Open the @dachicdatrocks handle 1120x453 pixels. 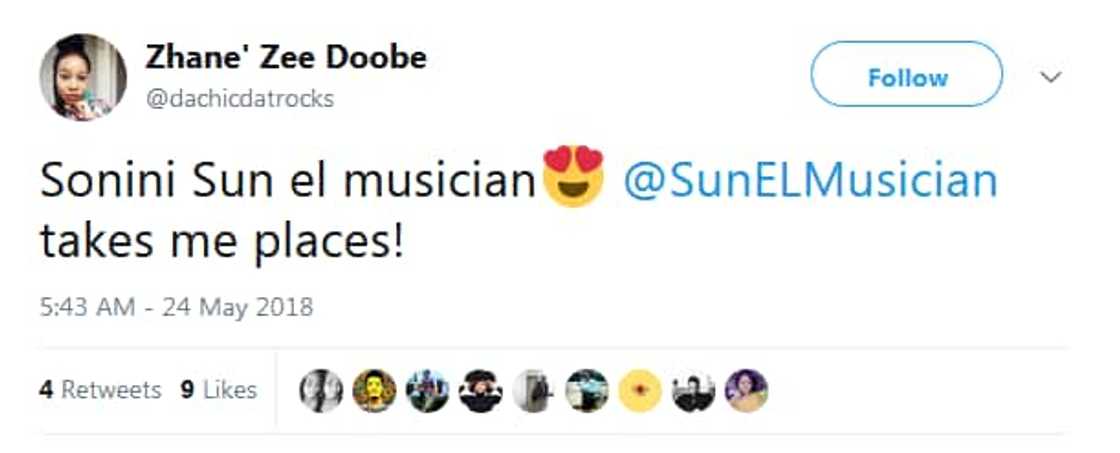click(240, 99)
